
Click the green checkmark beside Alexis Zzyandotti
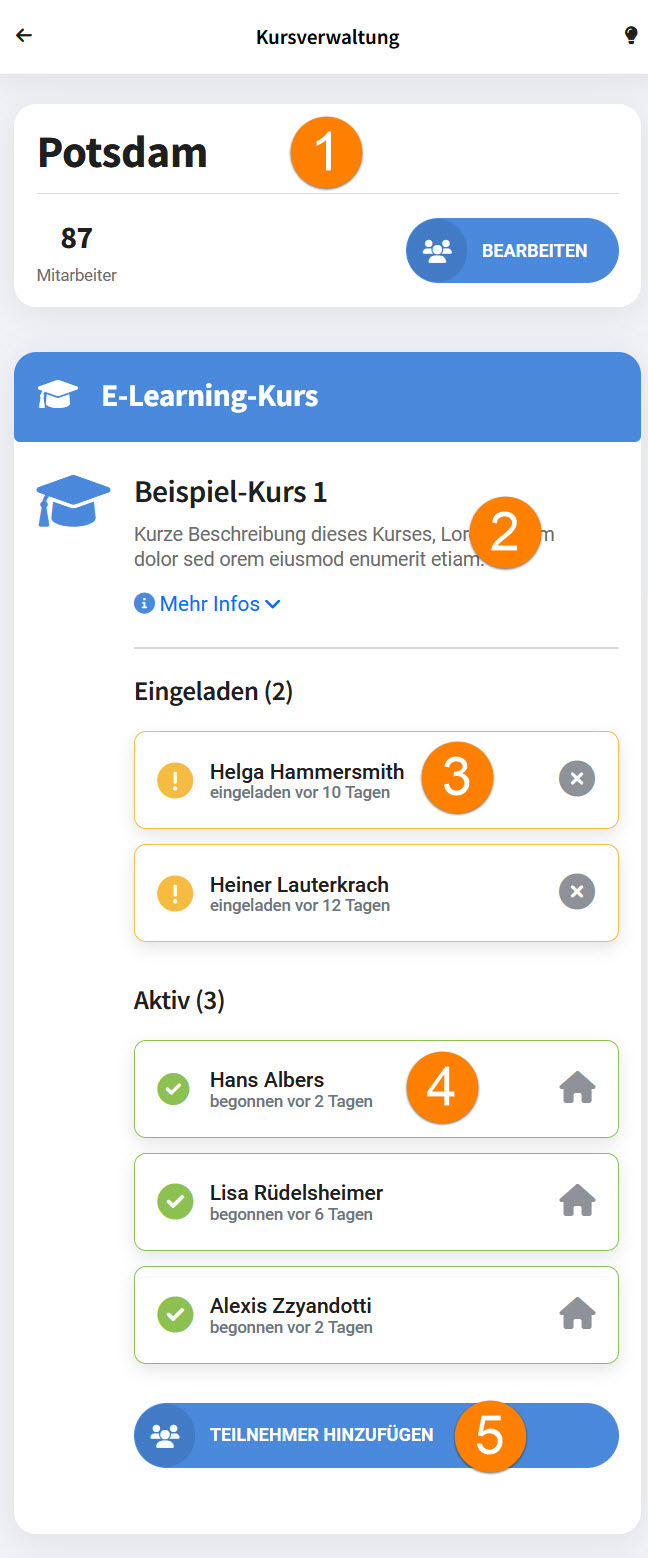pos(176,1315)
